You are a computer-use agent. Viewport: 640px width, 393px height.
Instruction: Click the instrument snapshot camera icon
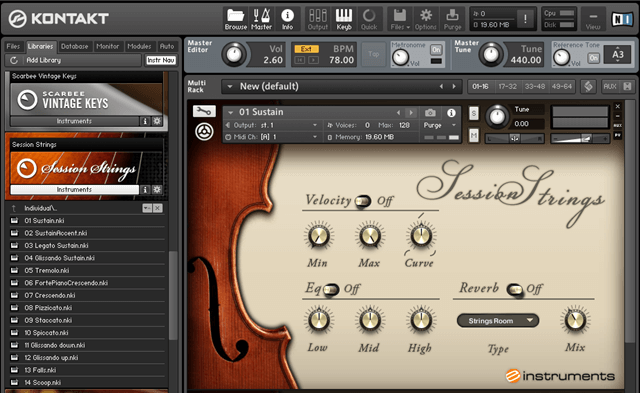[x=430, y=113]
